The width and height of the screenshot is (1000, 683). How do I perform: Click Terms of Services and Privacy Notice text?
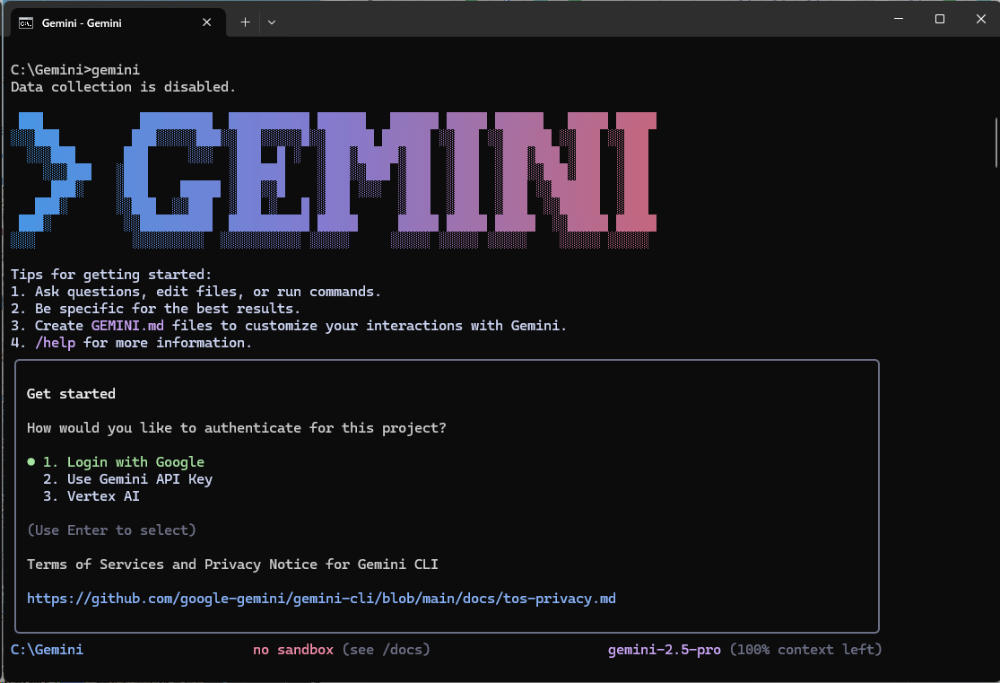(x=232, y=564)
